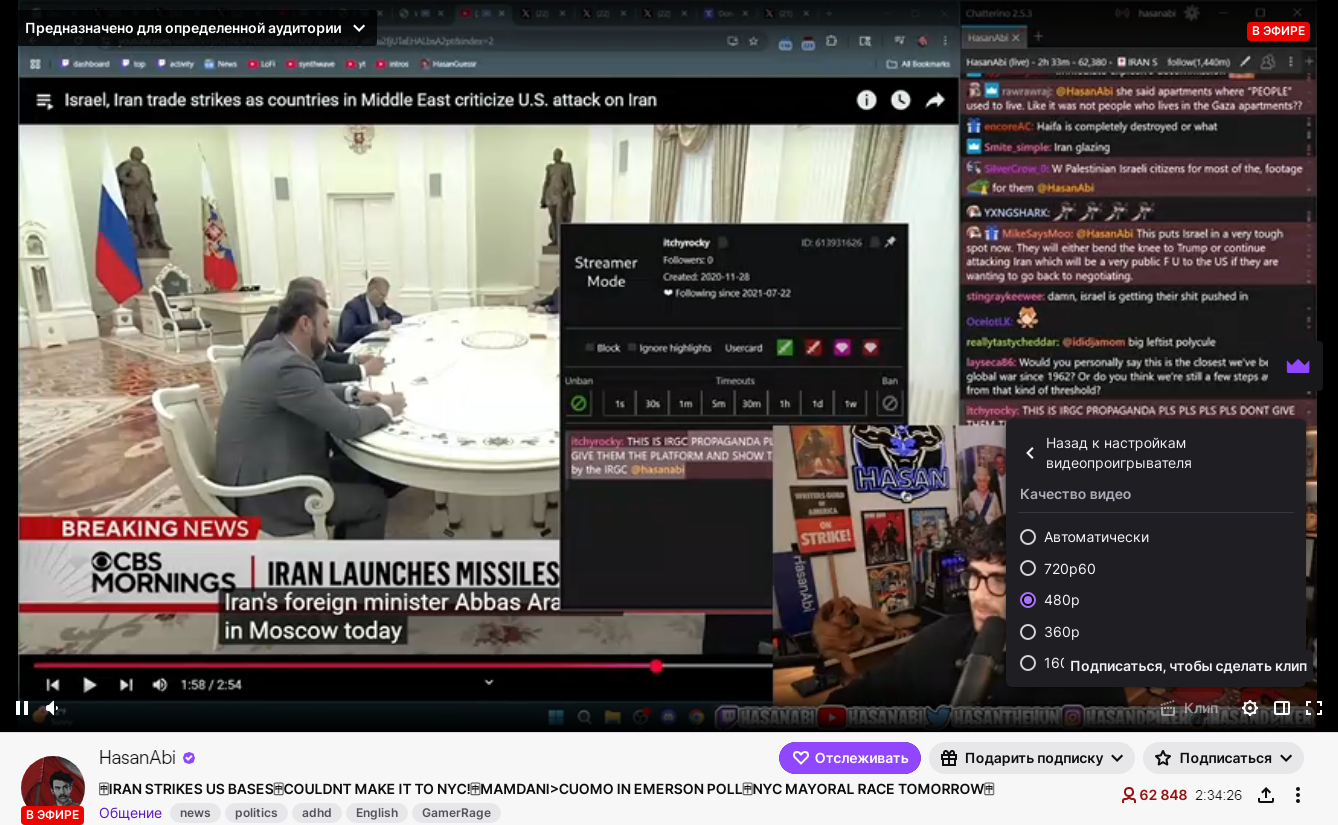This screenshot has width=1338, height=825.
Task: Click the GamerRage tag
Action: tap(456, 813)
